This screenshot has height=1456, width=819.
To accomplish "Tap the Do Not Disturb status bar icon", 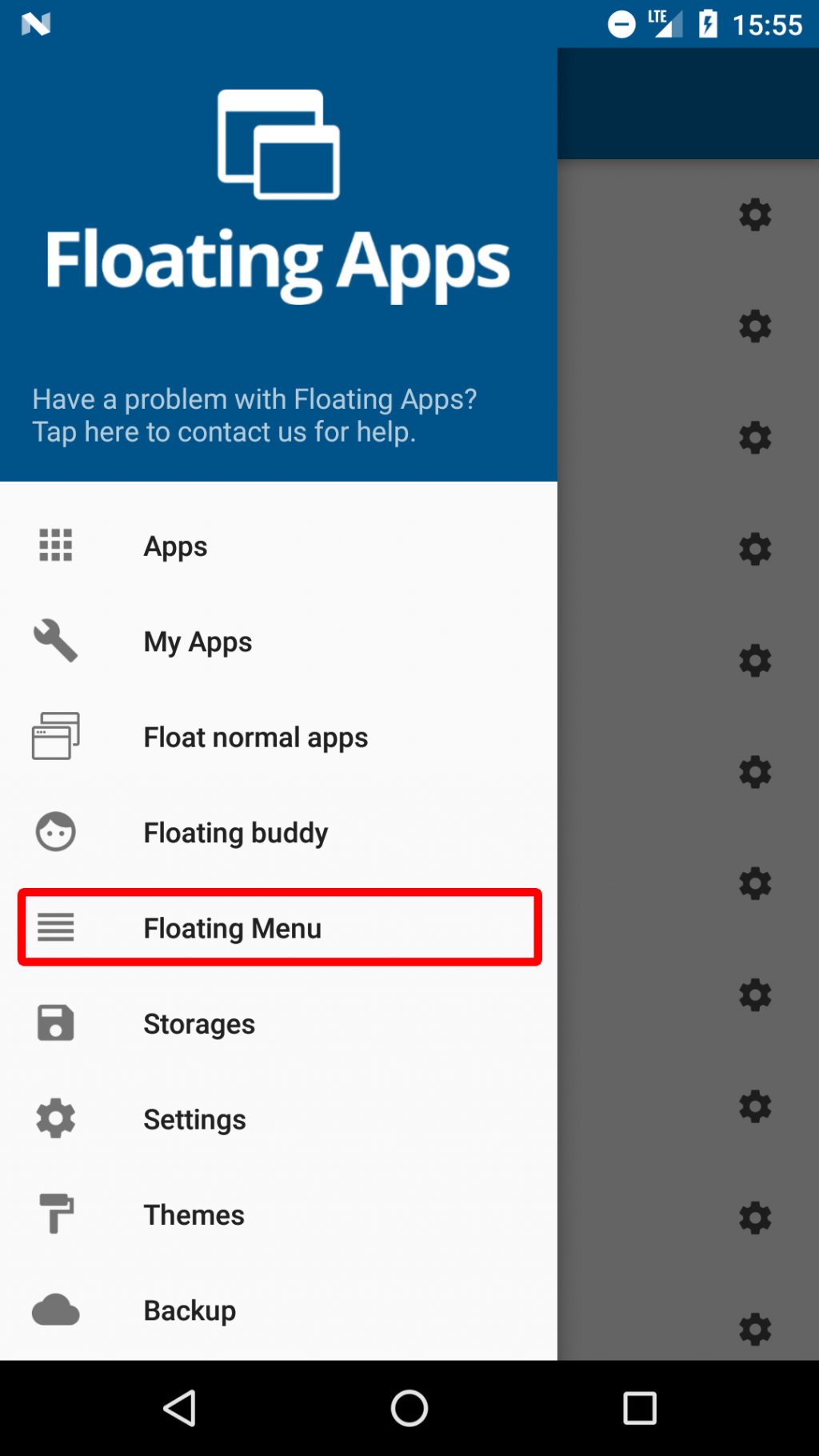I will pyautogui.click(x=621, y=24).
